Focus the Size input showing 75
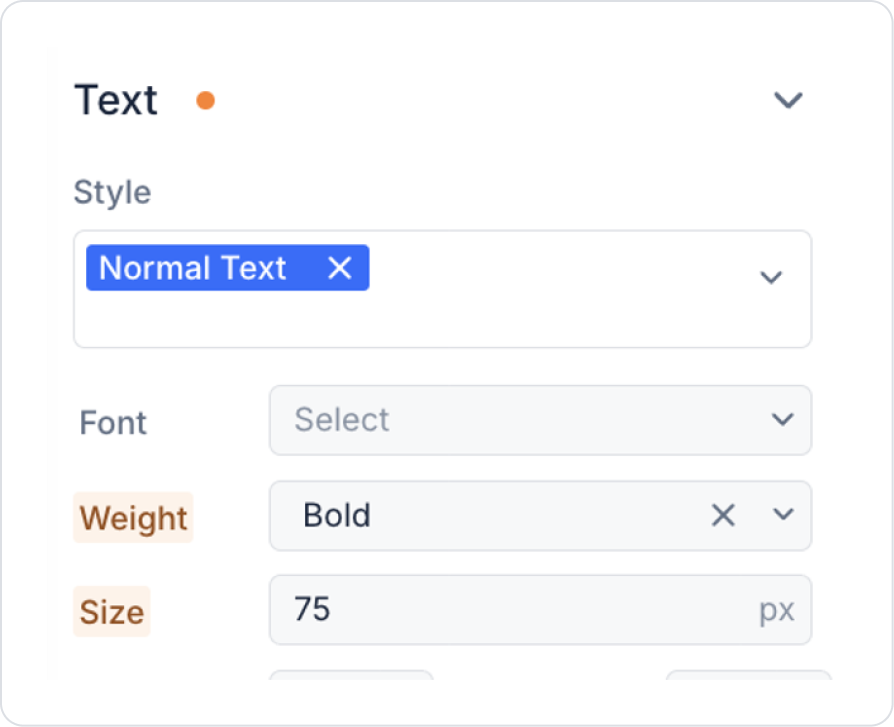Viewport: 894px width, 727px height. click(500, 610)
